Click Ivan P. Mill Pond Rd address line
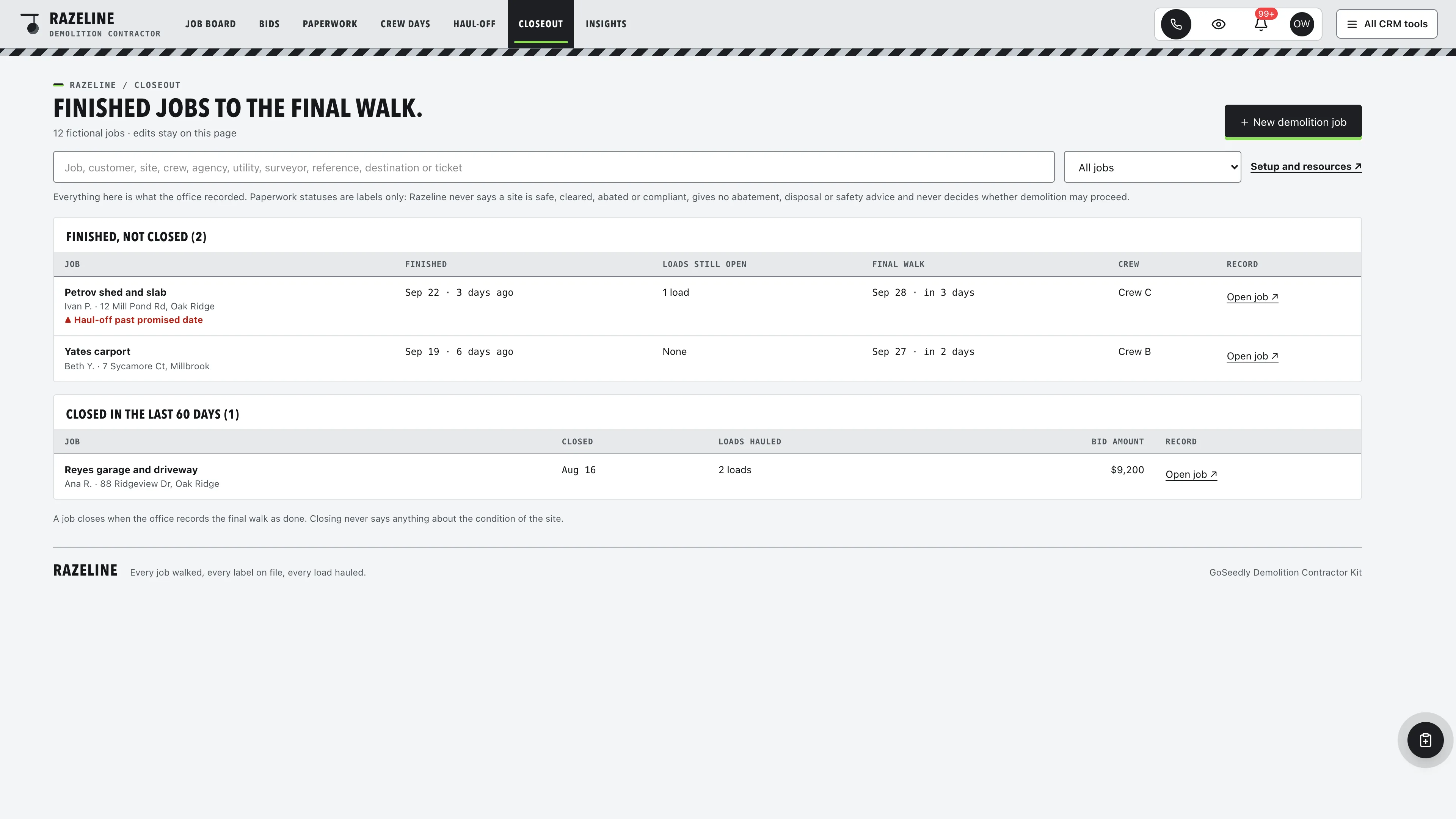Viewport: 1456px width, 819px height. tap(139, 306)
